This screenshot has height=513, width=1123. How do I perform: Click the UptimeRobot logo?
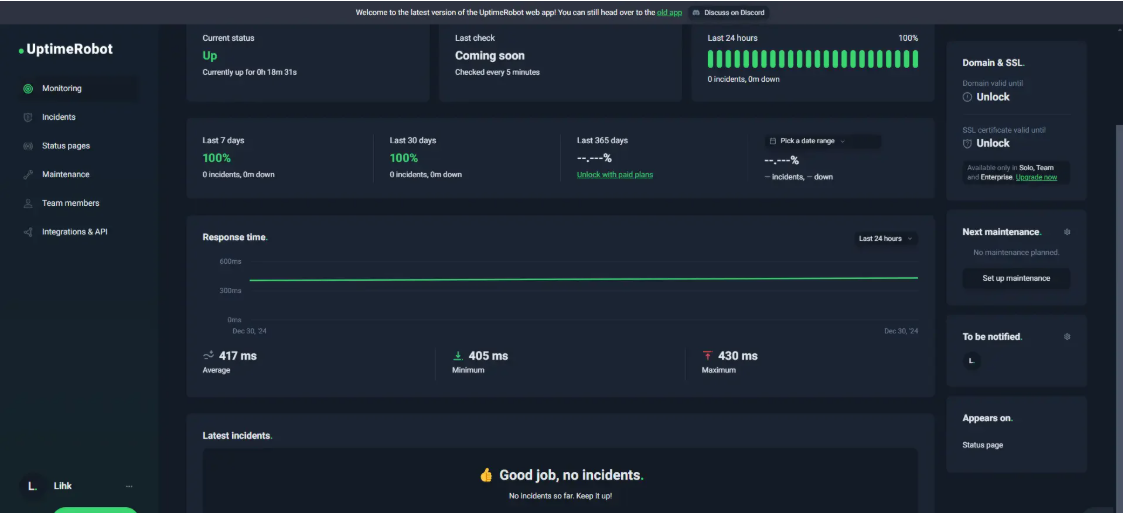tap(66, 49)
